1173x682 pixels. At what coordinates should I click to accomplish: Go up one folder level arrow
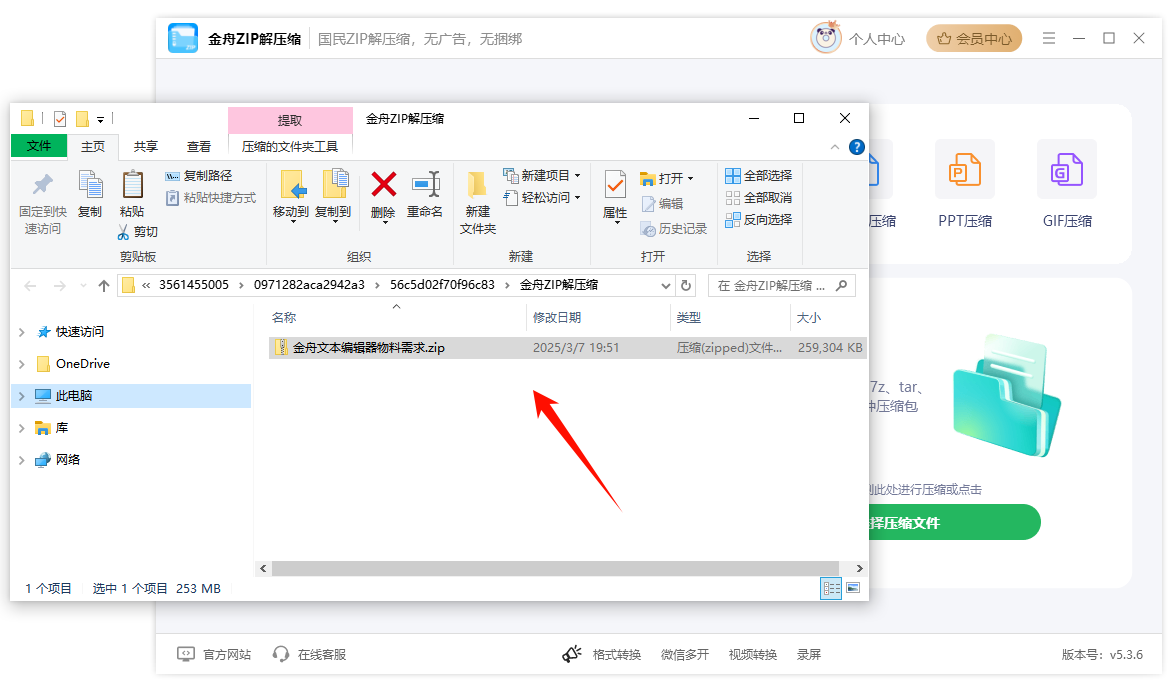(104, 286)
